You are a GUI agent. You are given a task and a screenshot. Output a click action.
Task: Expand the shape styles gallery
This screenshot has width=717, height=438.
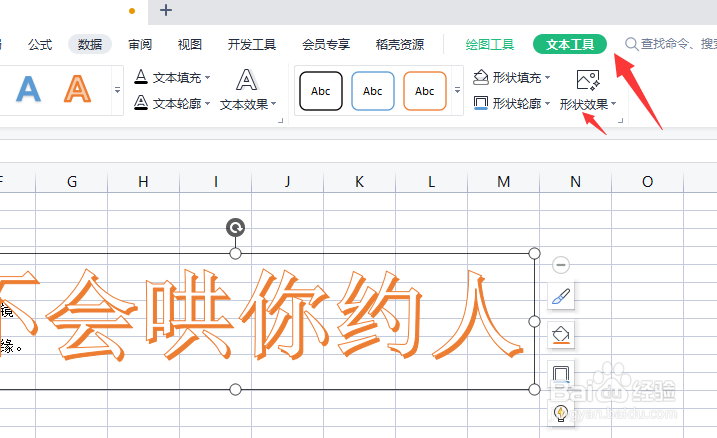(457, 90)
